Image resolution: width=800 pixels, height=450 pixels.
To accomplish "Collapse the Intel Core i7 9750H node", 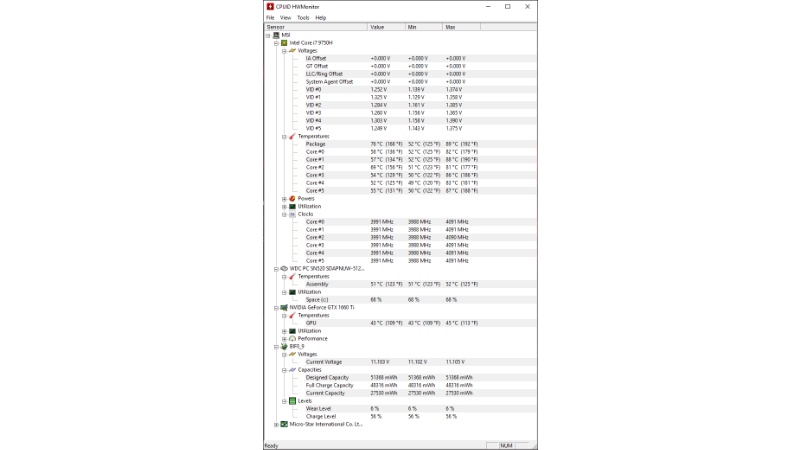I will pyautogui.click(x=277, y=43).
